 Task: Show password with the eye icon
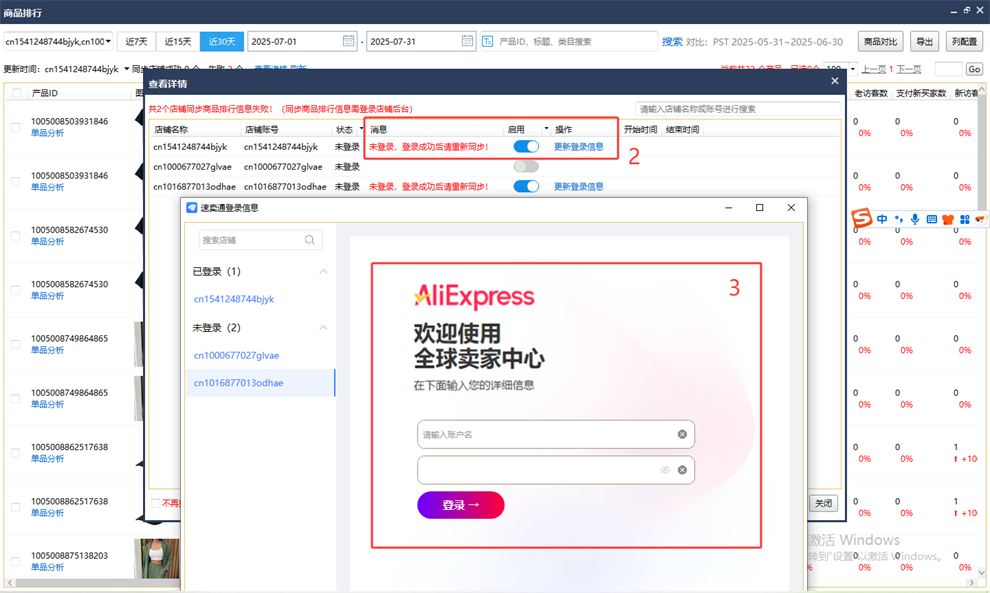pos(665,470)
